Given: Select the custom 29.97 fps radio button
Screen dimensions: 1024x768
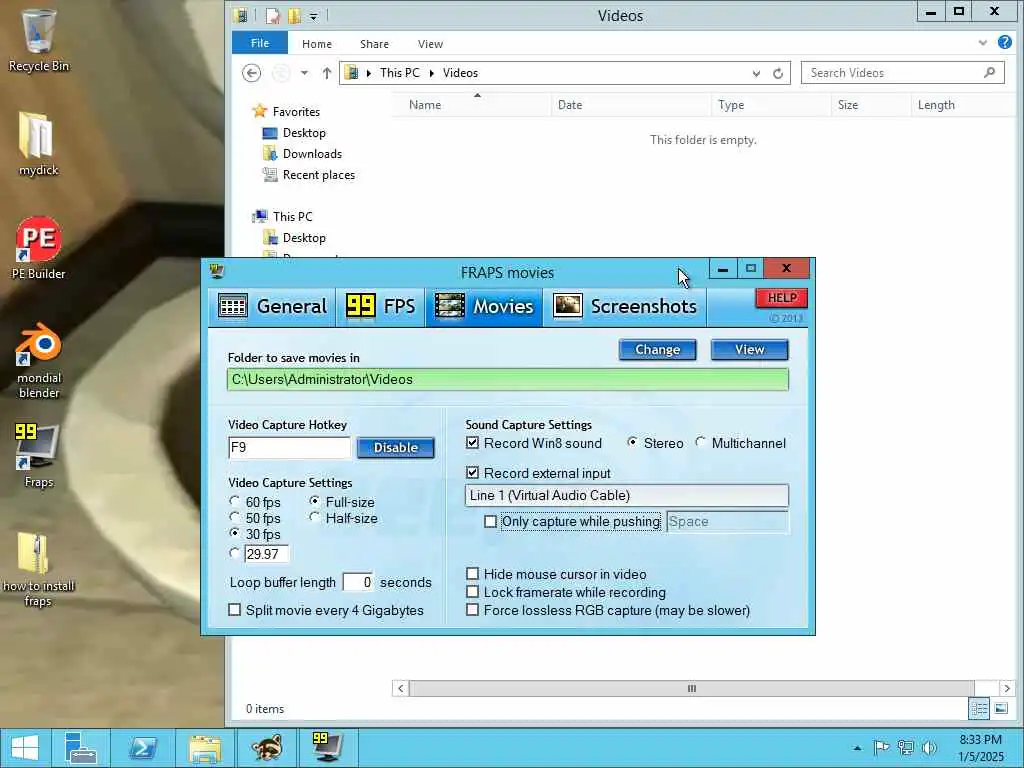Looking at the screenshot, I should coord(234,553).
